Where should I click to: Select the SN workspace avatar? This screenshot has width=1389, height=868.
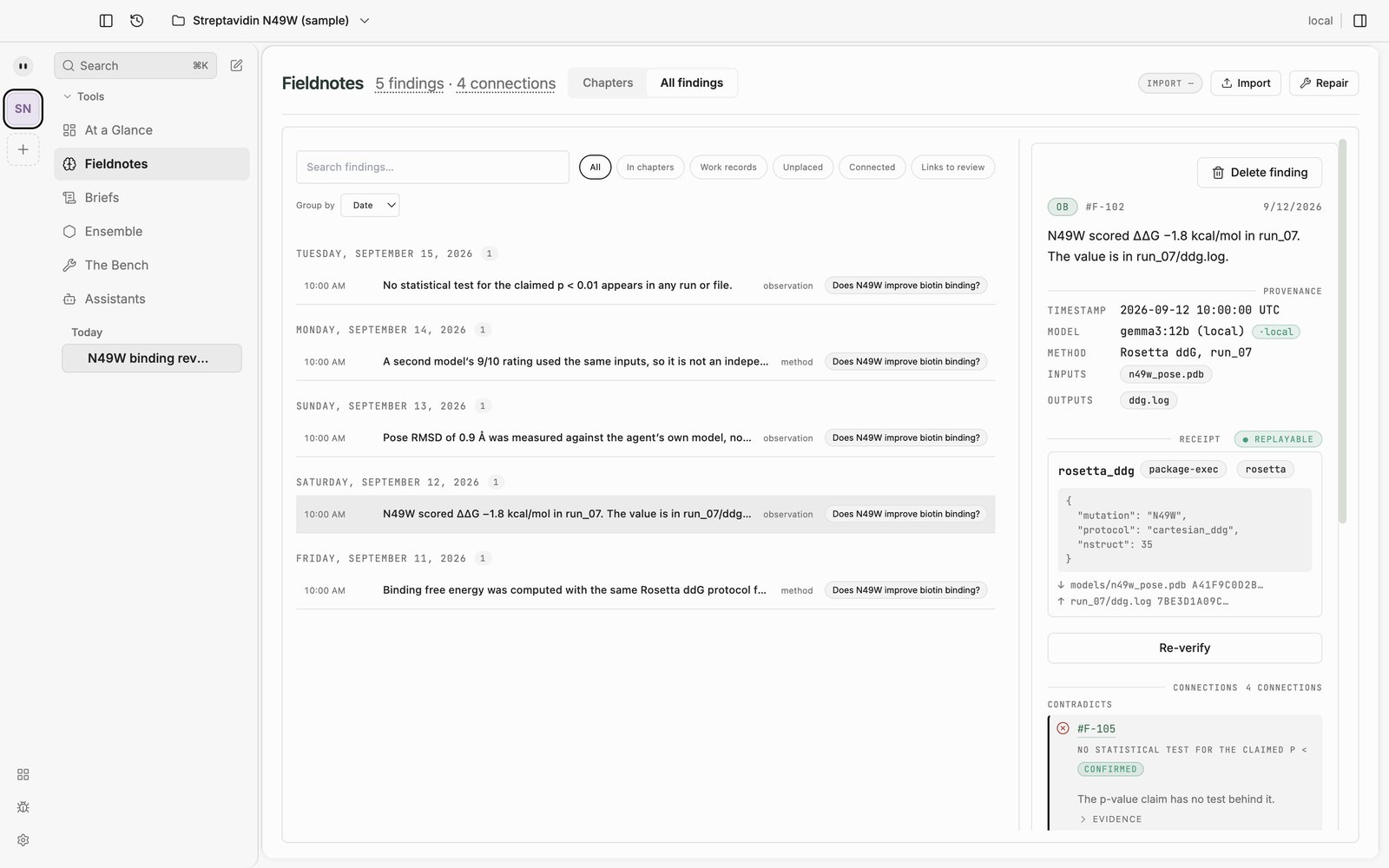point(23,108)
